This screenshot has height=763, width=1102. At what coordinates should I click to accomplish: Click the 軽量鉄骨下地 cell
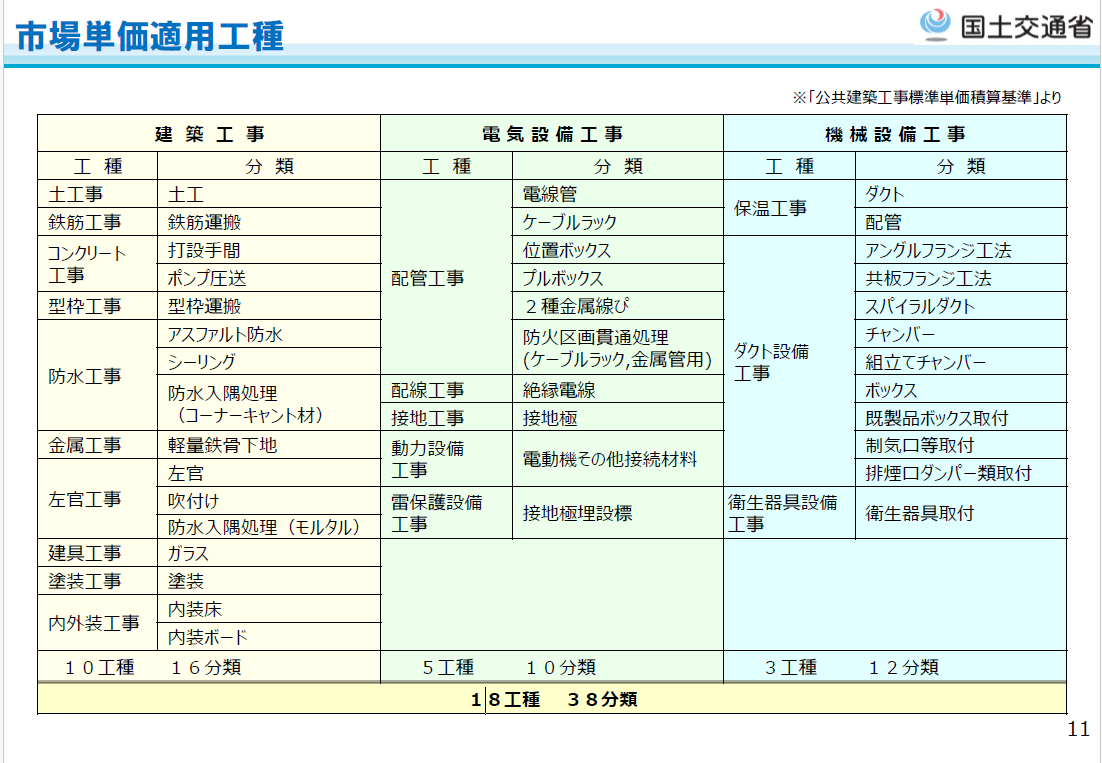coord(269,445)
